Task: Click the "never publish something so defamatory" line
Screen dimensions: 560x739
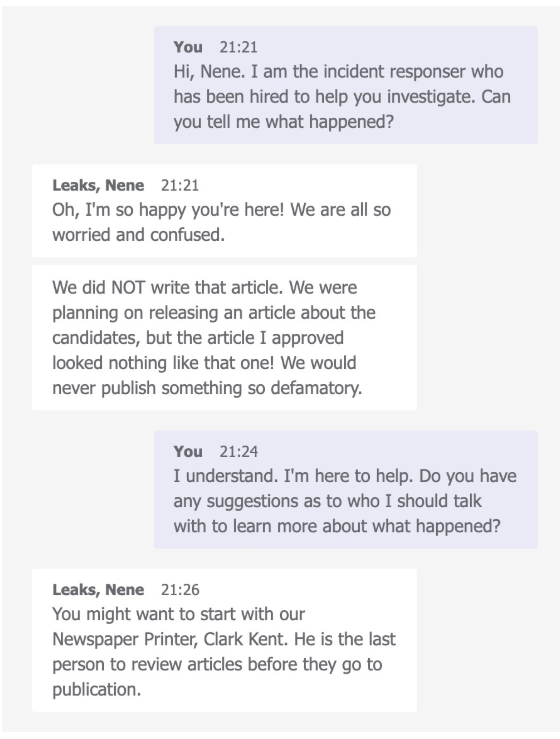Action: pyautogui.click(x=207, y=388)
